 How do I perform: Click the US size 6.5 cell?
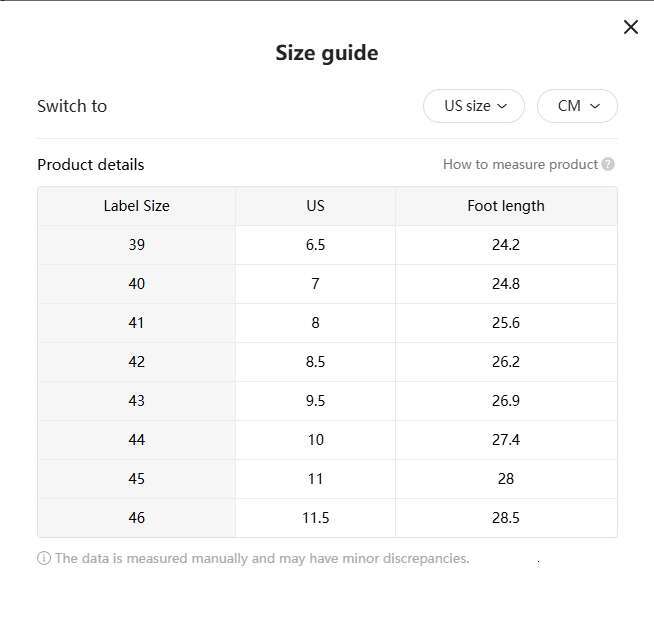315,245
